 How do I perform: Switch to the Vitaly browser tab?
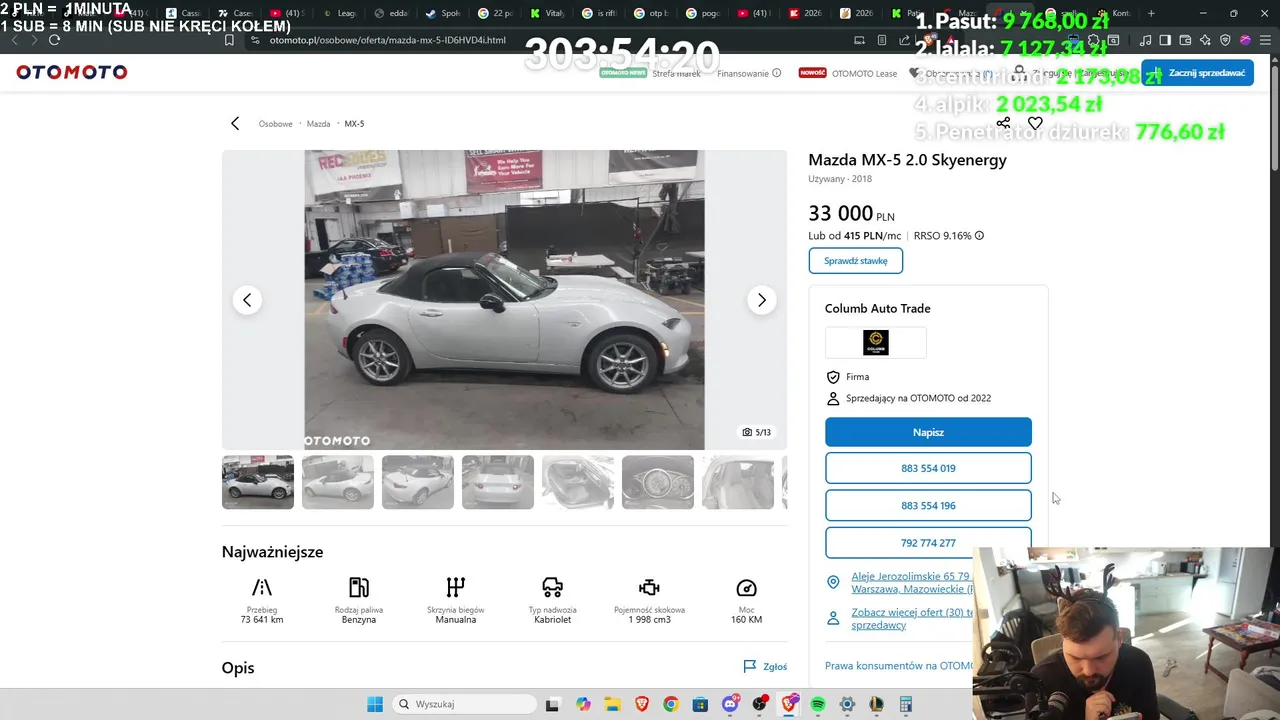[549, 13]
